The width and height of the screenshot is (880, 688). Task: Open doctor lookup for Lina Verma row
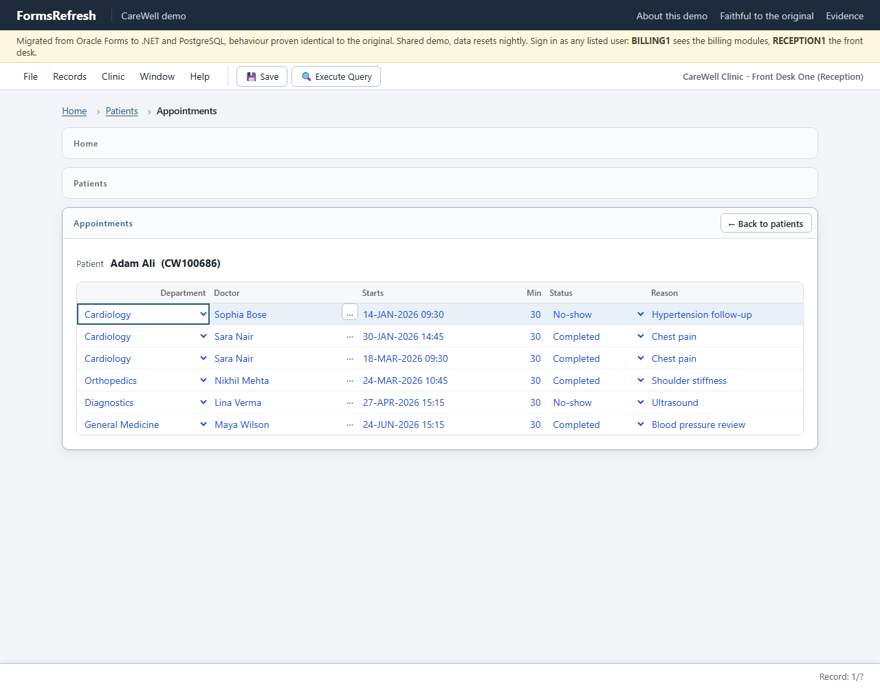tap(350, 403)
